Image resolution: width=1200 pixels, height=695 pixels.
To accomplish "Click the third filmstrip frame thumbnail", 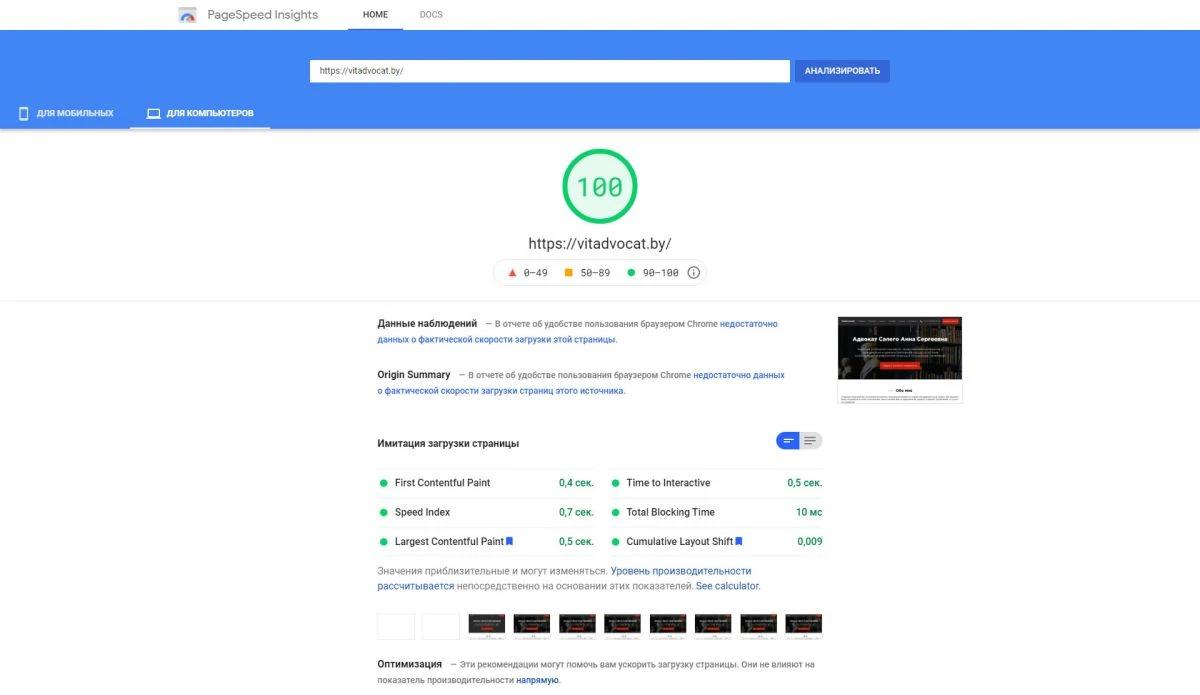I will [x=487, y=626].
